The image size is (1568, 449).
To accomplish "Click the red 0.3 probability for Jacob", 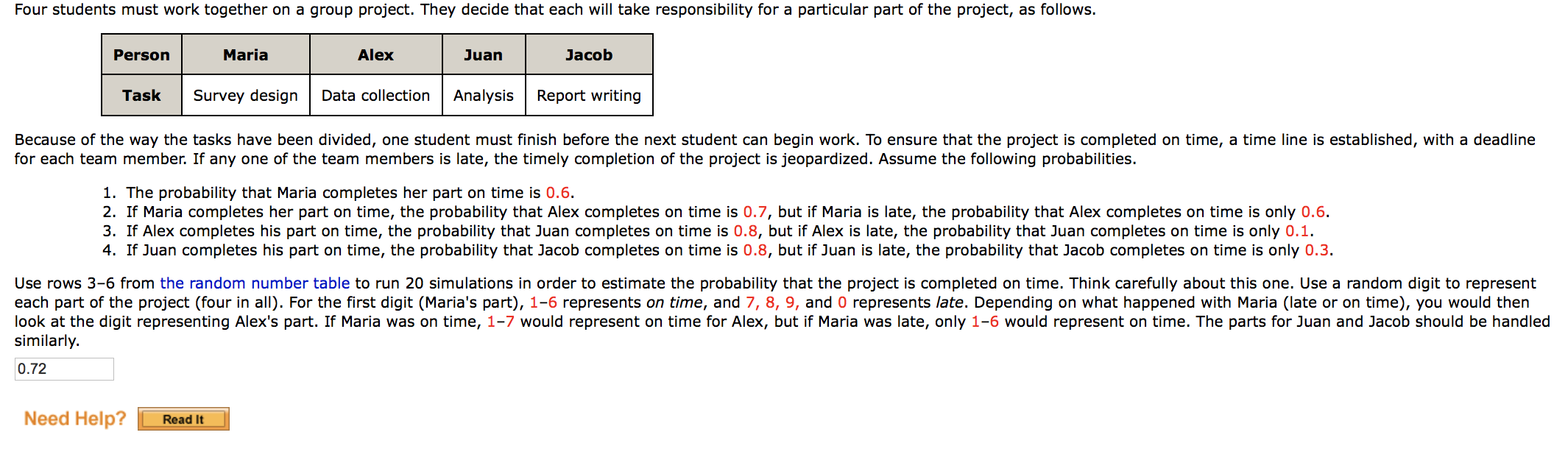I will [1317, 250].
